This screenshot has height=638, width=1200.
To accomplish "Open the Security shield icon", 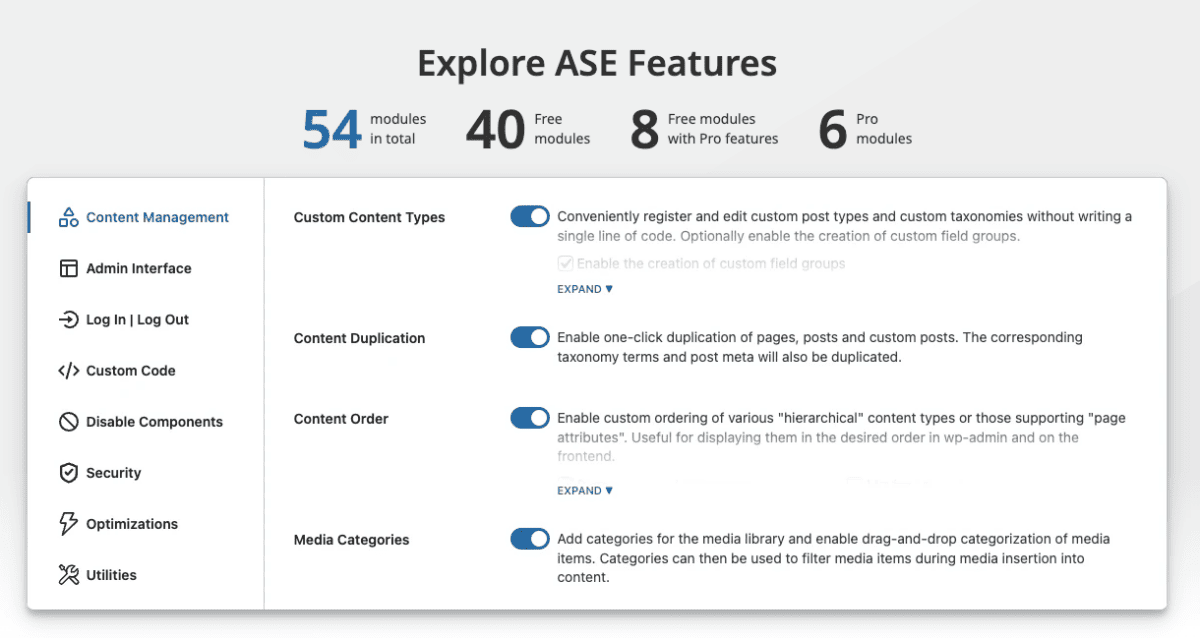I will [x=68, y=472].
